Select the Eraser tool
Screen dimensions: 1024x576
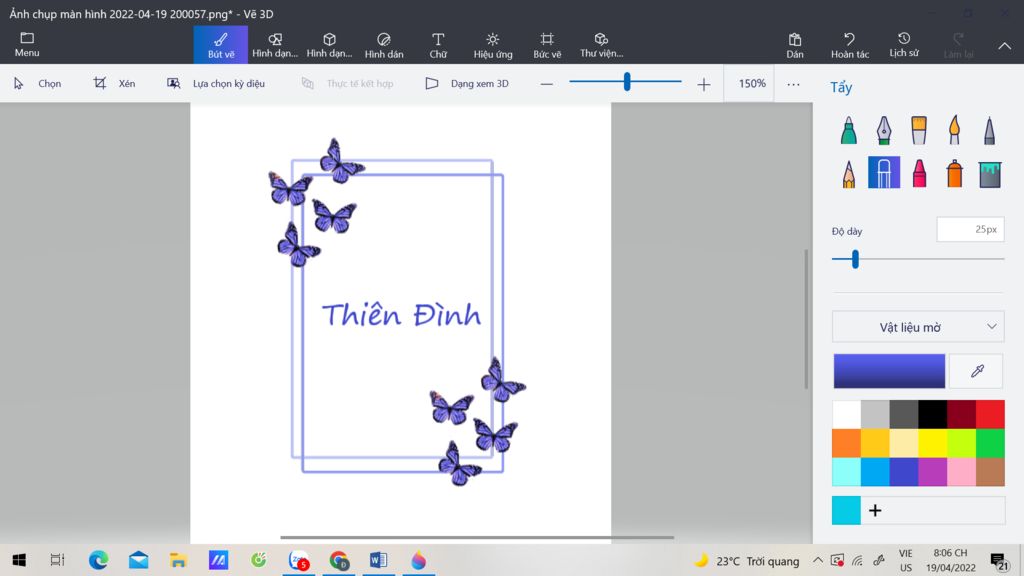tap(884, 172)
